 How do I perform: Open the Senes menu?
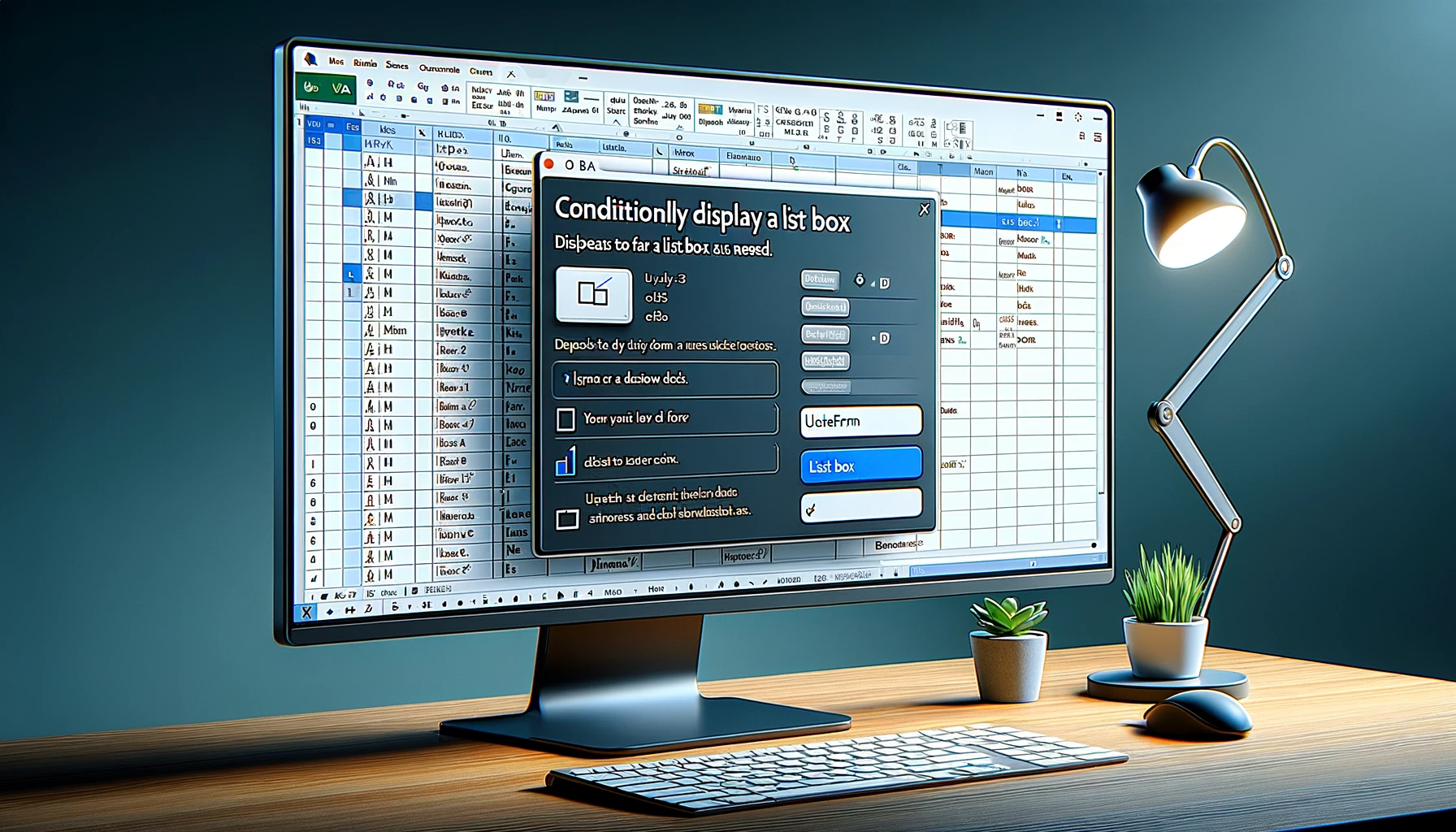pos(397,66)
